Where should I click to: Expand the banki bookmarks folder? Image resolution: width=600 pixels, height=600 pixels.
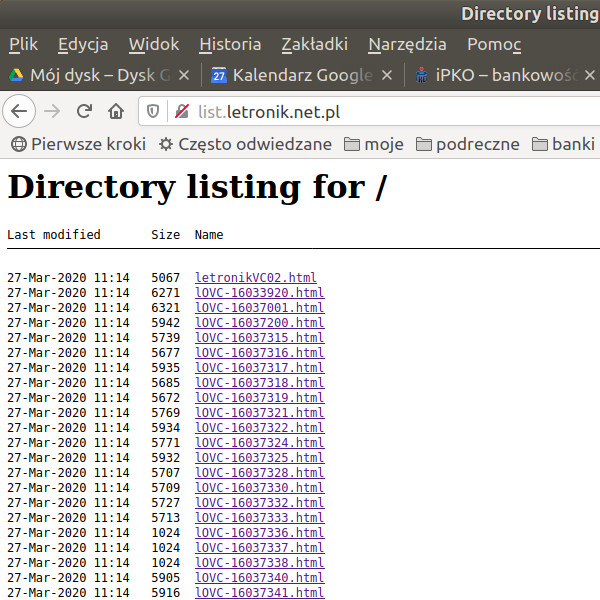tap(564, 144)
